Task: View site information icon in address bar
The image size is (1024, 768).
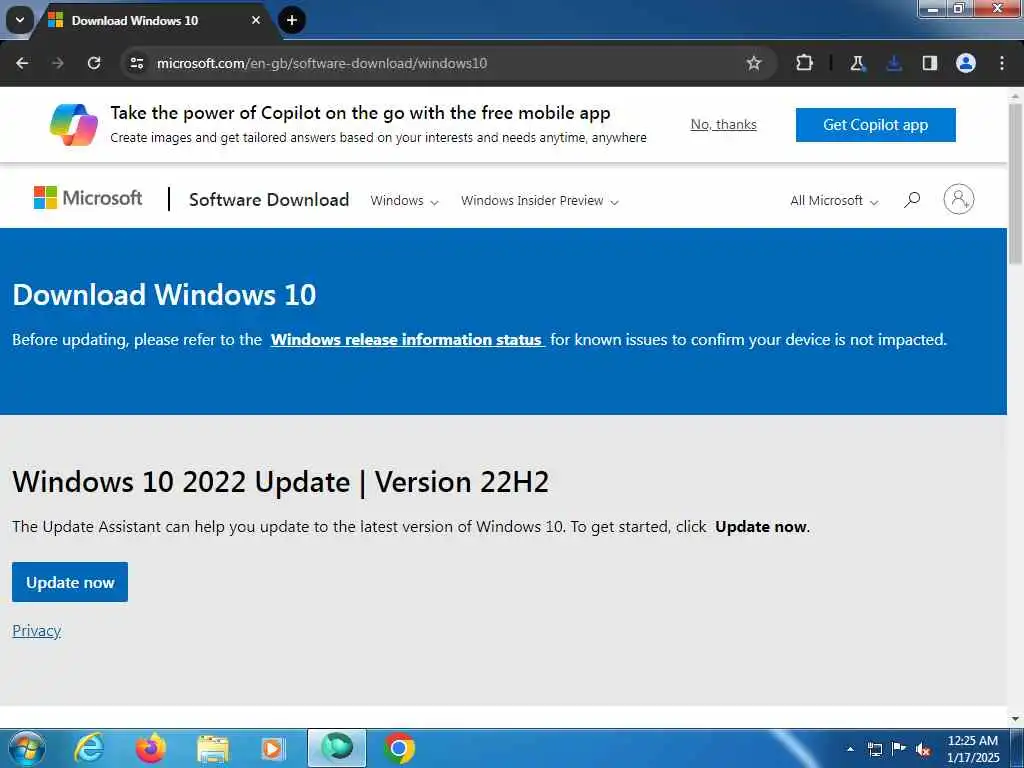Action: (x=136, y=63)
